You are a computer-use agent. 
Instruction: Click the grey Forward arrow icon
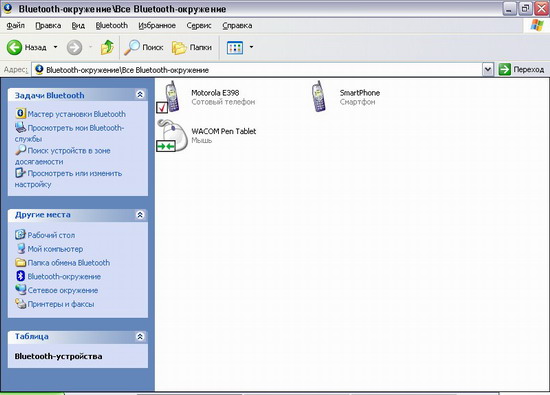click(x=74, y=47)
